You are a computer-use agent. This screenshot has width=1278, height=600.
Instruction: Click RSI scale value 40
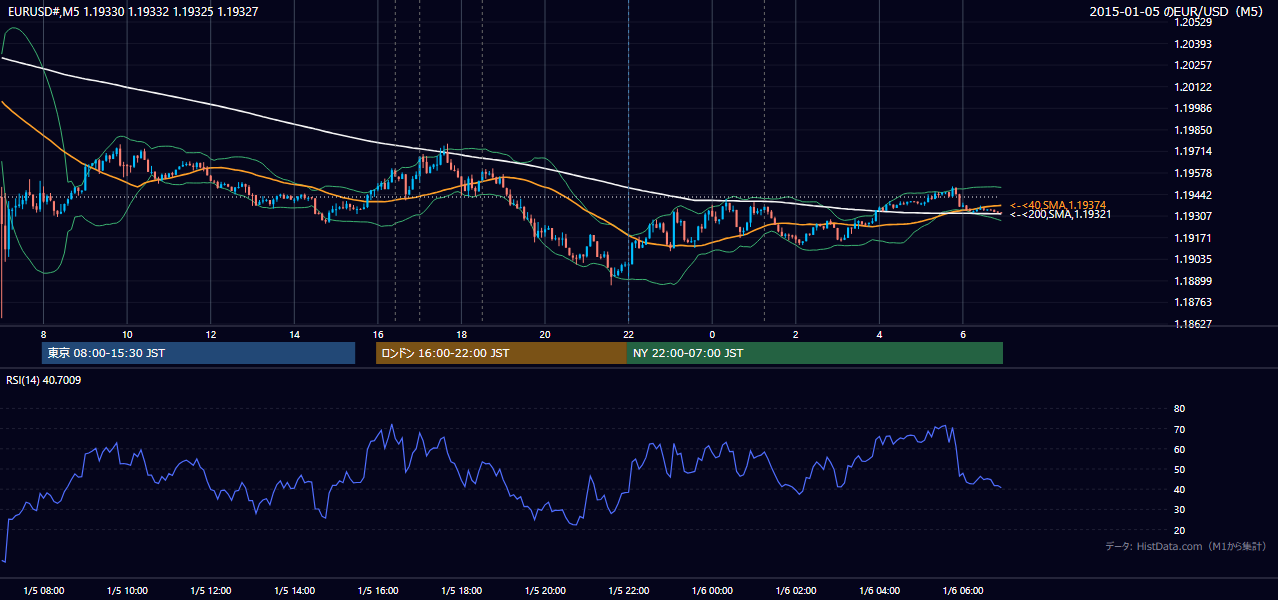point(1179,489)
